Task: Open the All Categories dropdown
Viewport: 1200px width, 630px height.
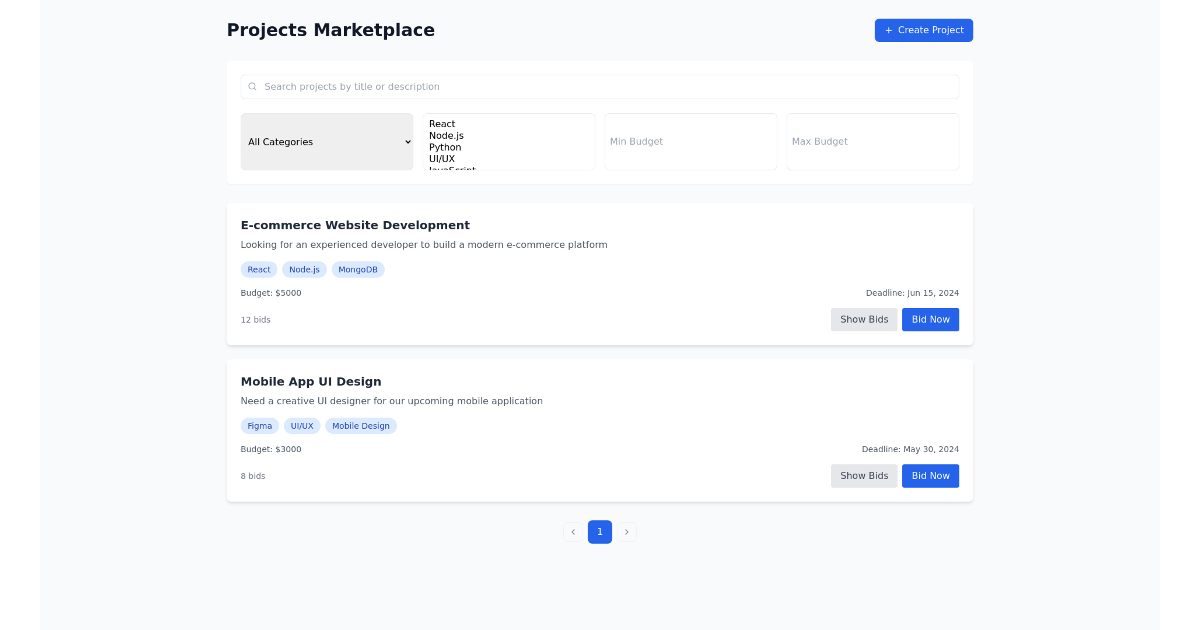Action: tap(327, 141)
